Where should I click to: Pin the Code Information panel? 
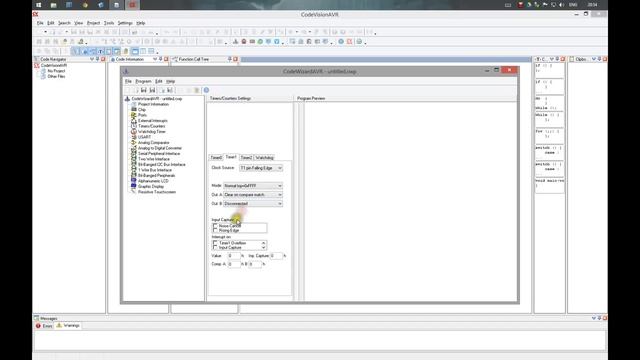tap(160, 59)
